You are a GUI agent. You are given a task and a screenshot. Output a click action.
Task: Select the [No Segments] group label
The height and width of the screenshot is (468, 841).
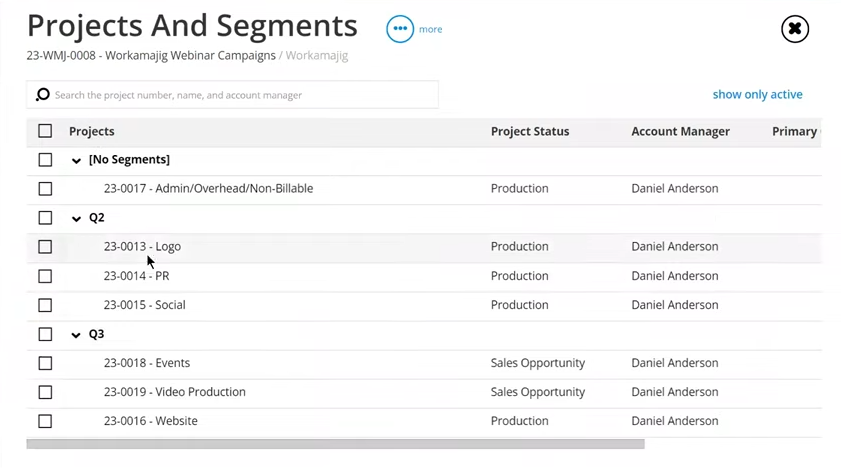click(129, 160)
